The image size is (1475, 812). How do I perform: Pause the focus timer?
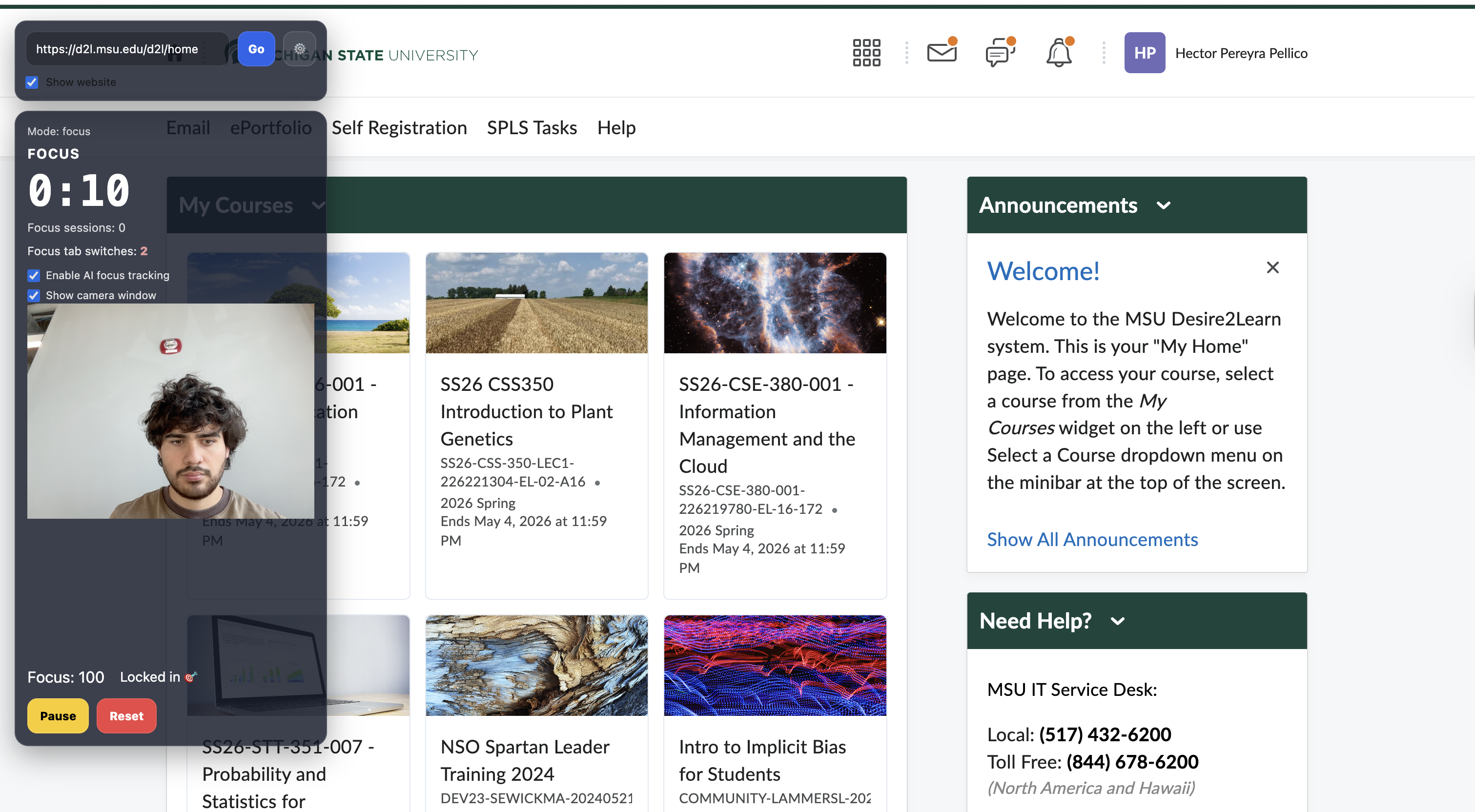click(58, 716)
